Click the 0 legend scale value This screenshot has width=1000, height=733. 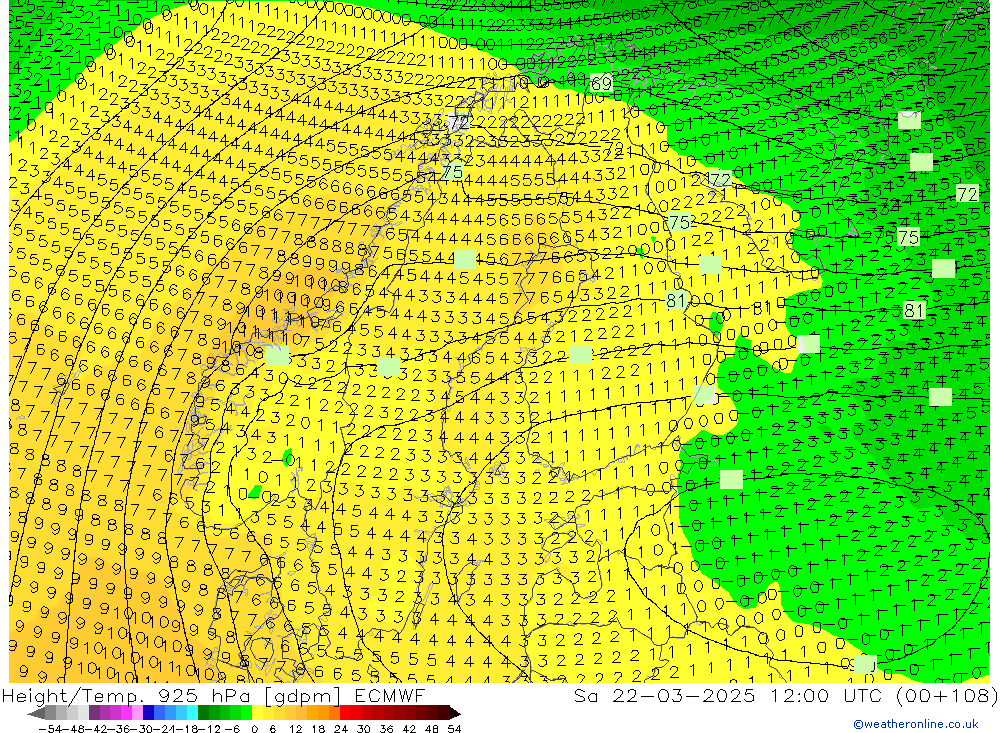coord(254,729)
